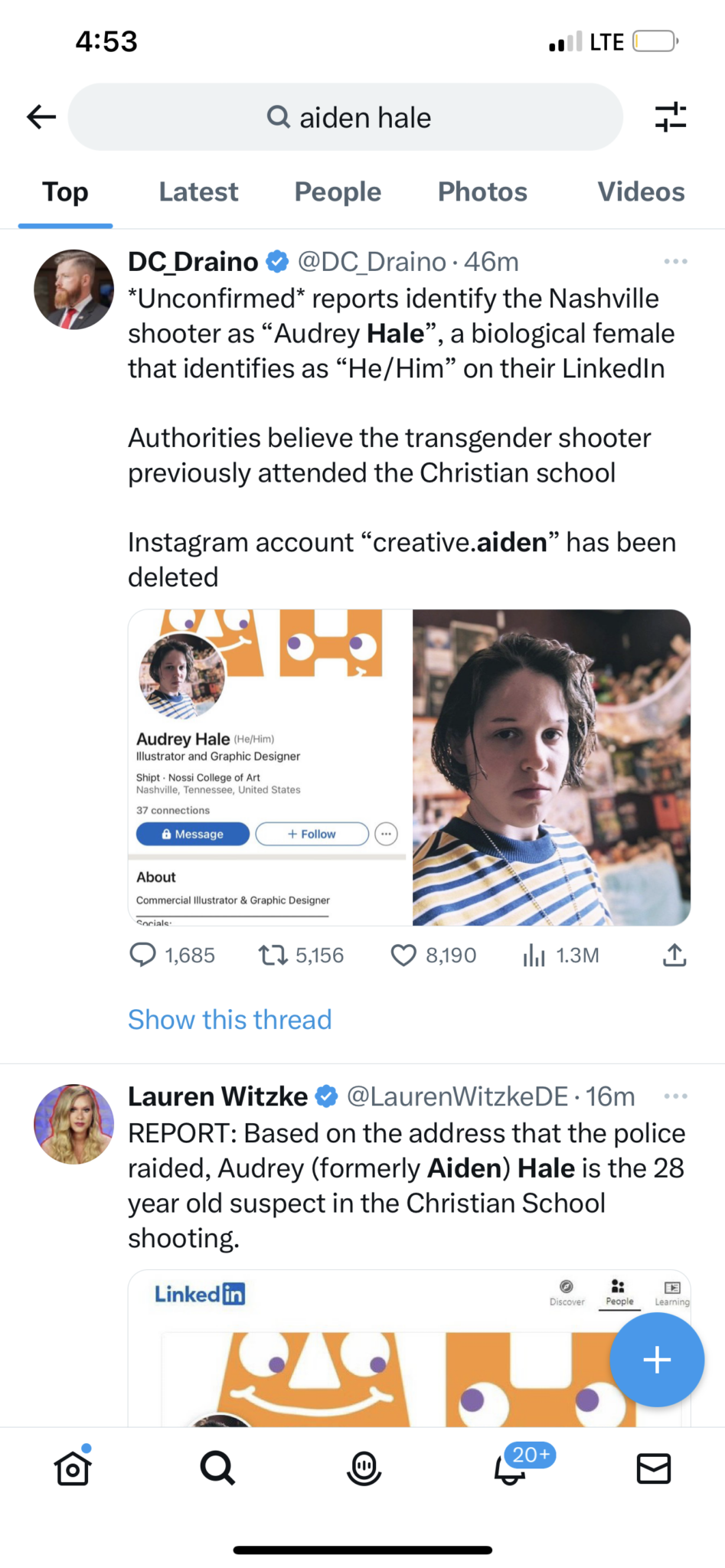The width and height of the screenshot is (725, 1568).
Task: Open Spaces microphone tab
Action: 364,1468
